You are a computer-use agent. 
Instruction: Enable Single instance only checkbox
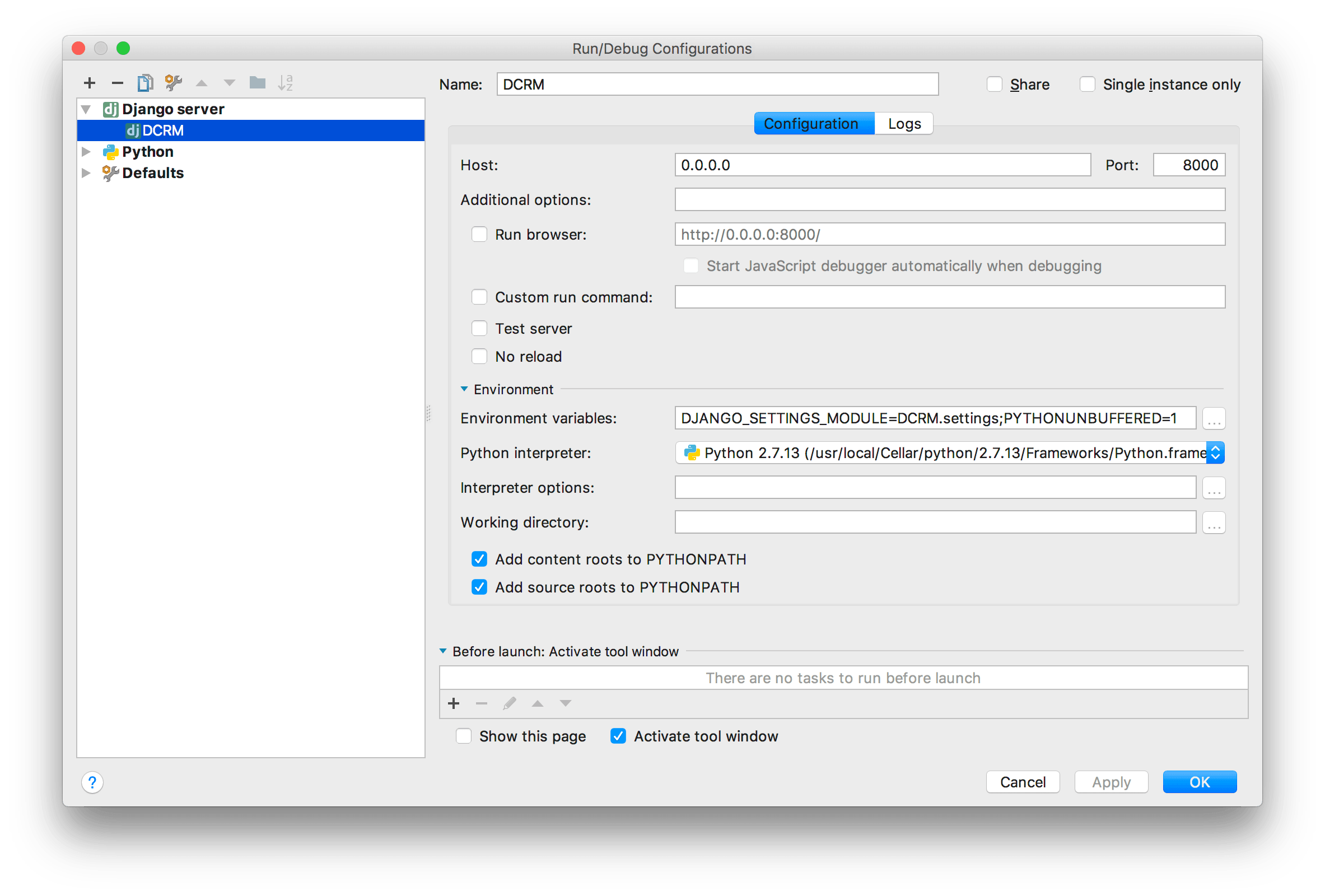pos(1087,85)
